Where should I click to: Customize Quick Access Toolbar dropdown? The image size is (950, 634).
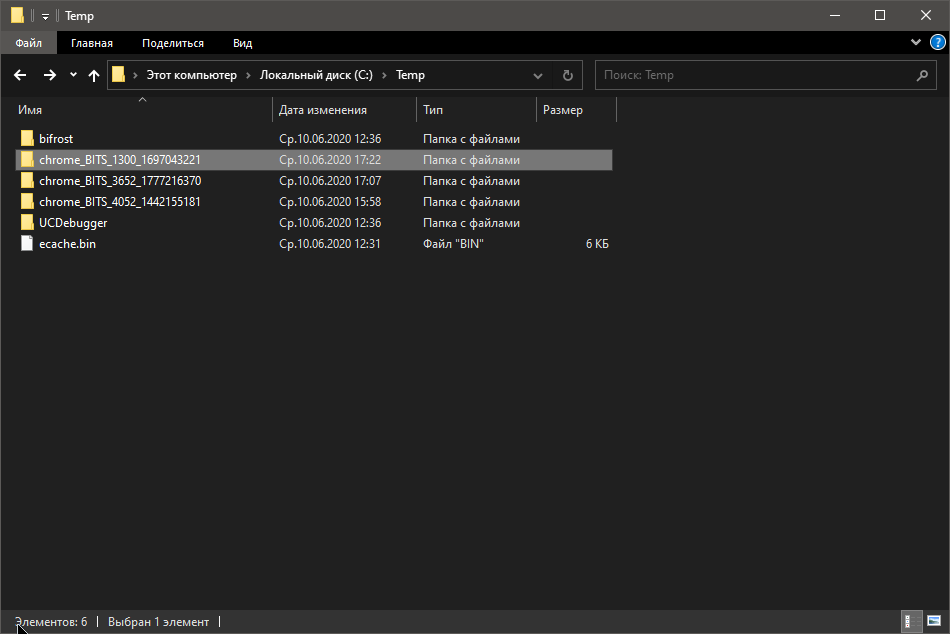[x=45, y=16]
